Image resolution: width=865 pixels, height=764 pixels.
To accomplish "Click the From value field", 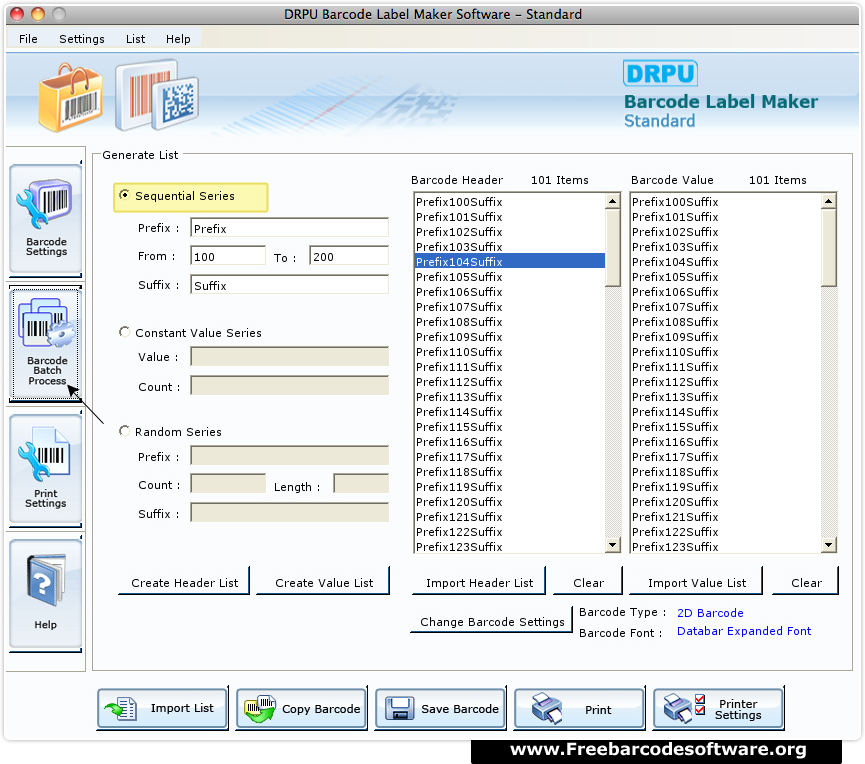I will 228,257.
